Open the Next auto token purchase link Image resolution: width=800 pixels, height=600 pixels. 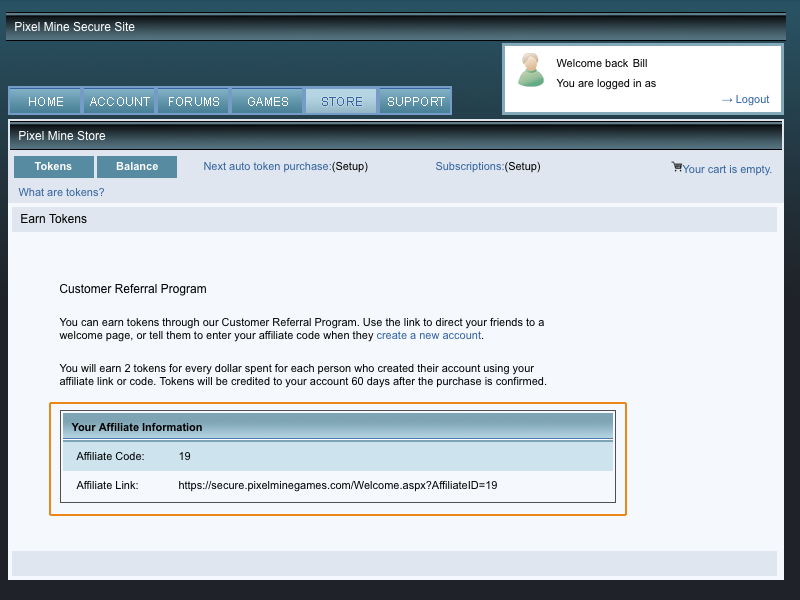267,166
